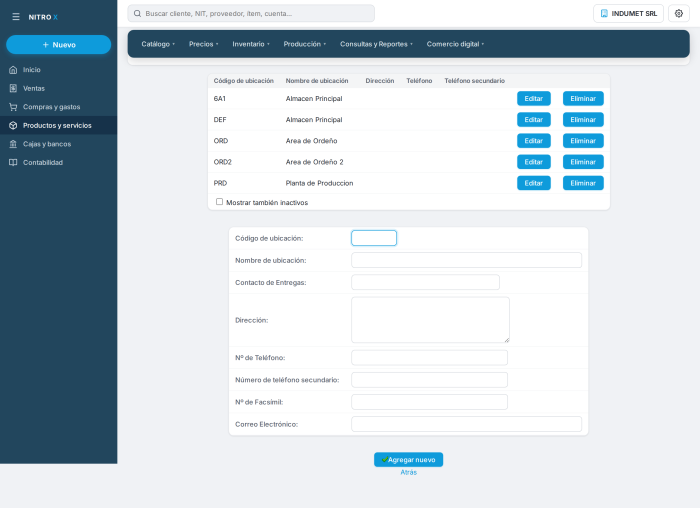Edit the ORD Area de Ordeño row

[533, 141]
